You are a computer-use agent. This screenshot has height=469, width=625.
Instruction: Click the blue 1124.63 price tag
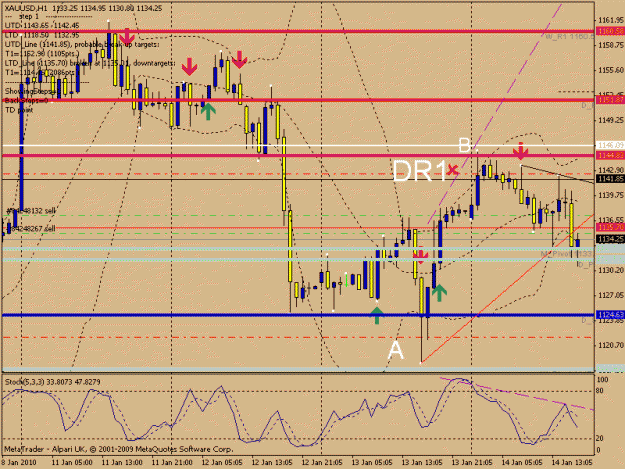point(610,315)
